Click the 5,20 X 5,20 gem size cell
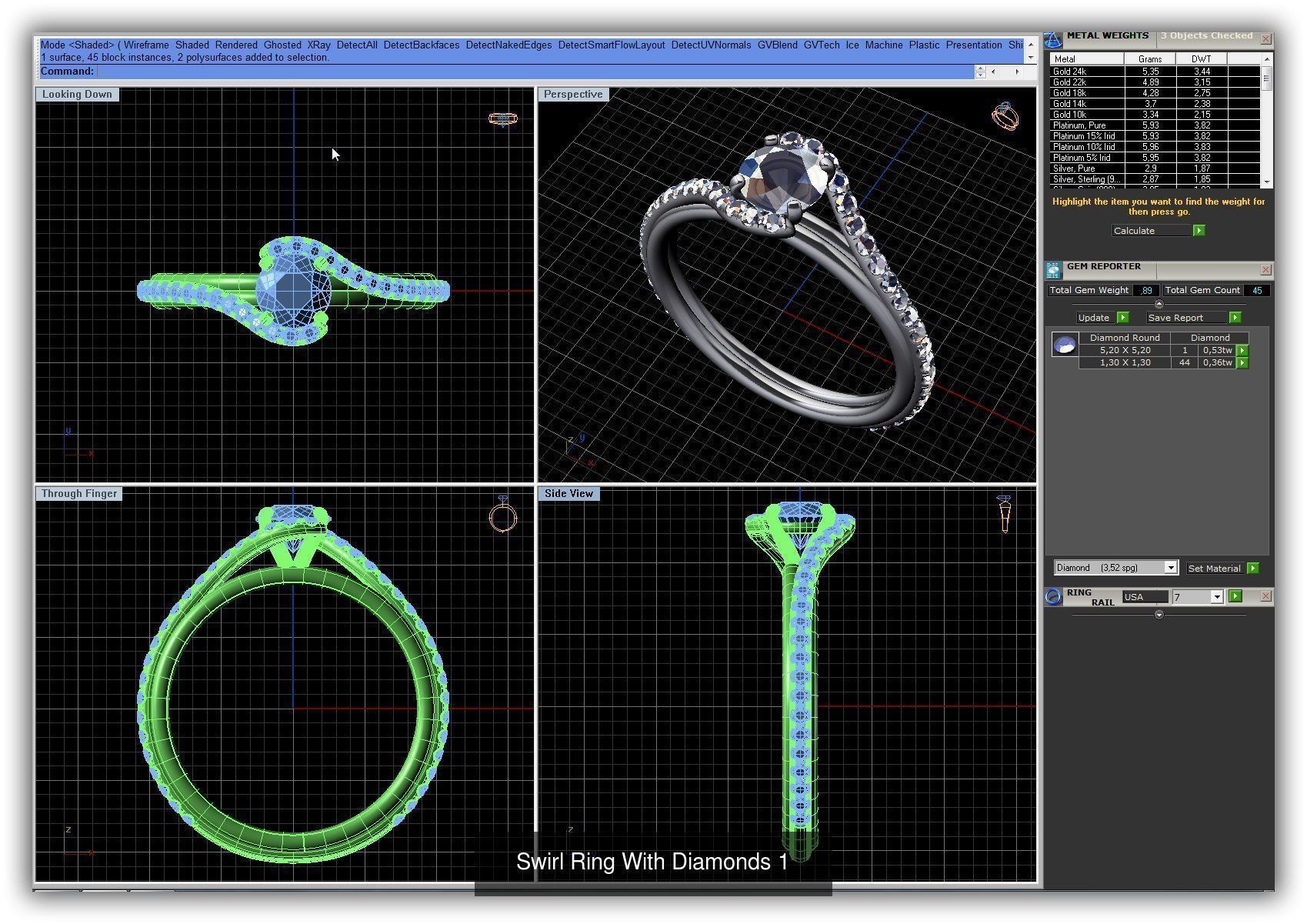The image size is (1307, 924). (x=1125, y=351)
